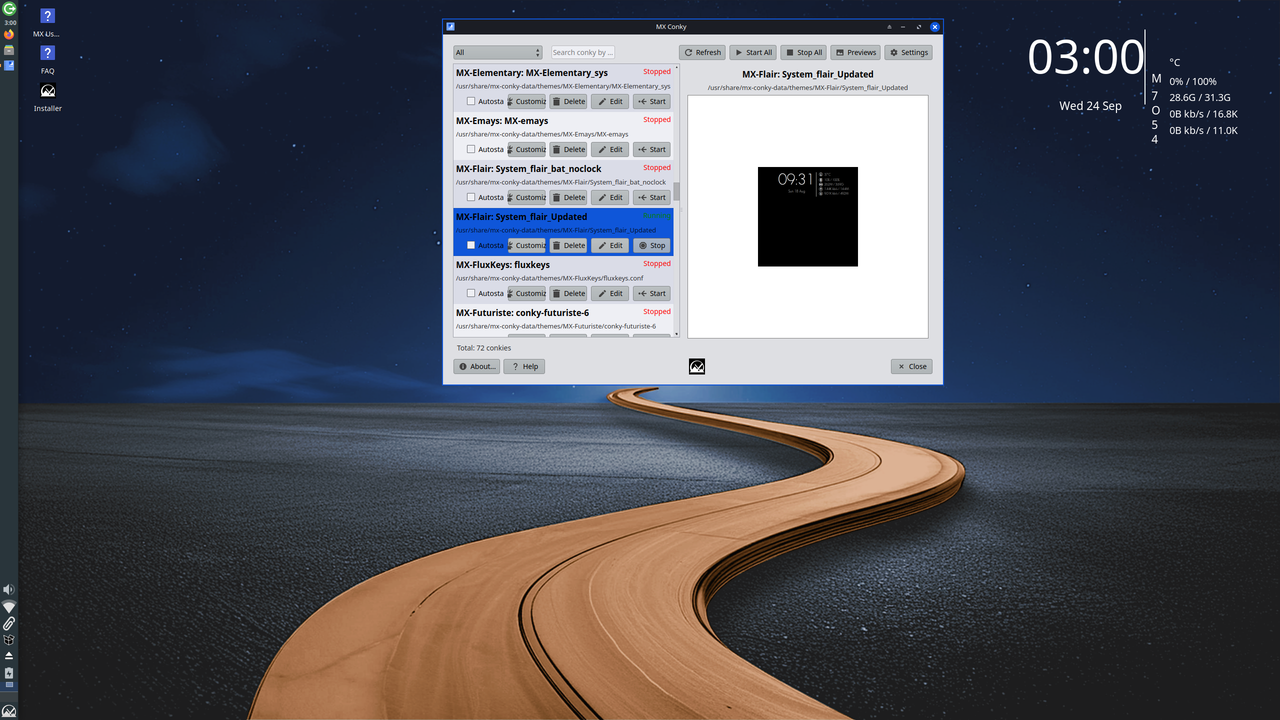1280x720 pixels.
Task: Click the Search conky input field
Action: pyautogui.click(x=583, y=52)
